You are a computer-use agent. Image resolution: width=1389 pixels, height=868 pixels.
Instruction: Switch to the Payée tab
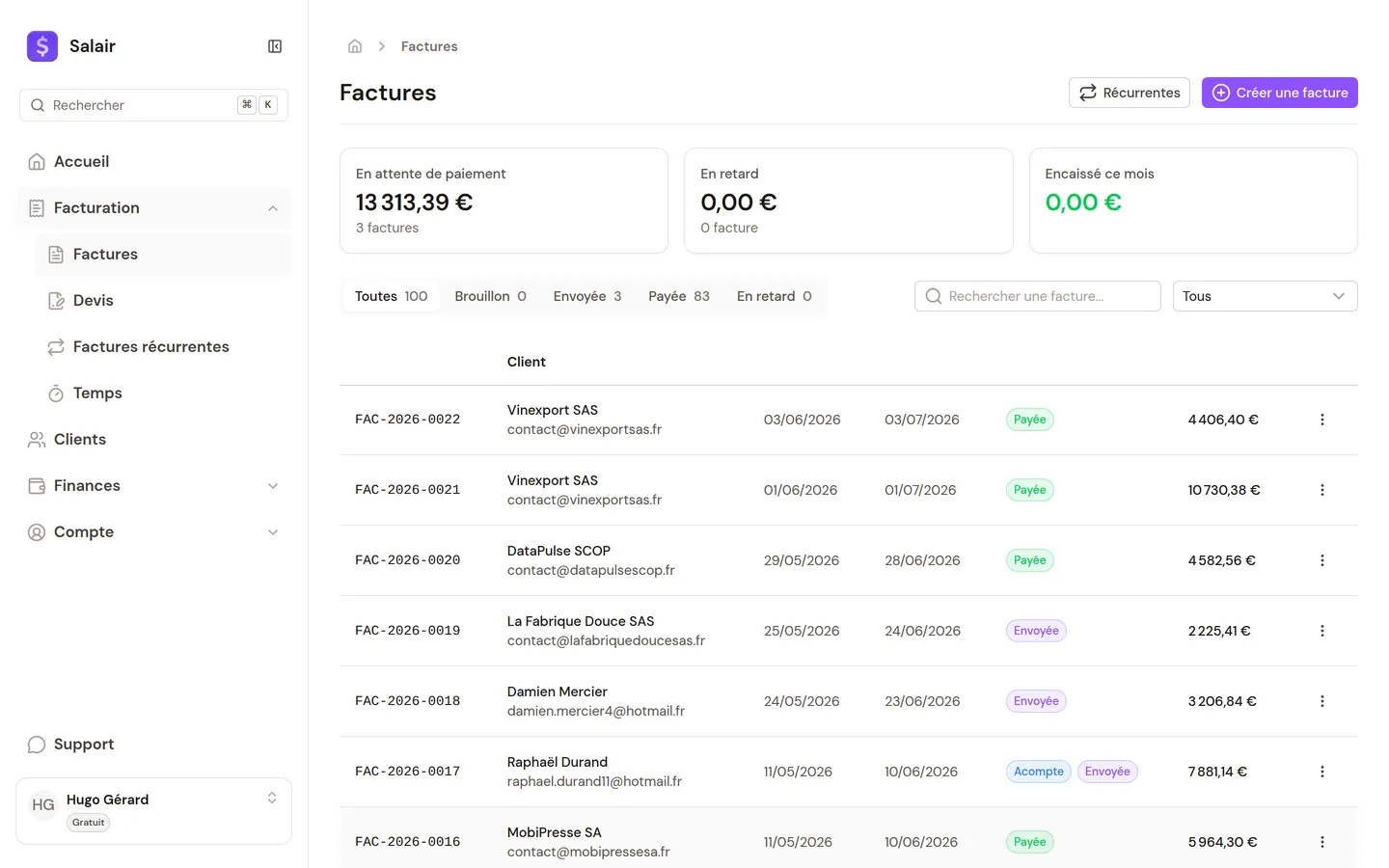(x=679, y=296)
